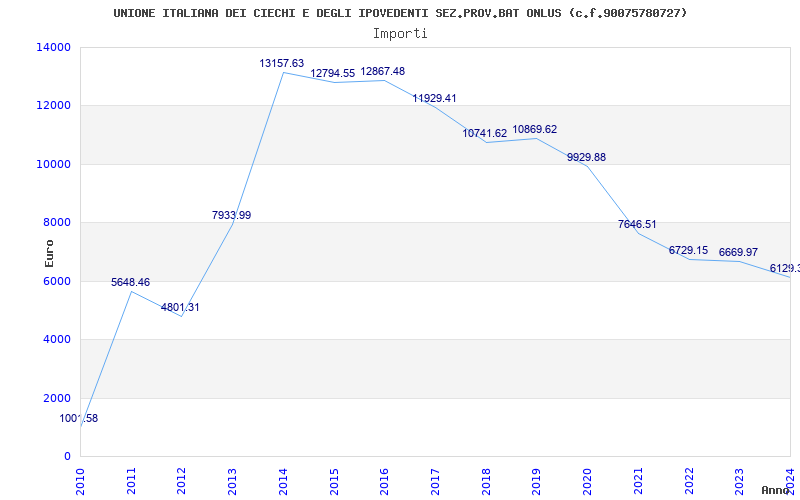
Task: Click the 2016 x-axis year label
Action: [385, 481]
